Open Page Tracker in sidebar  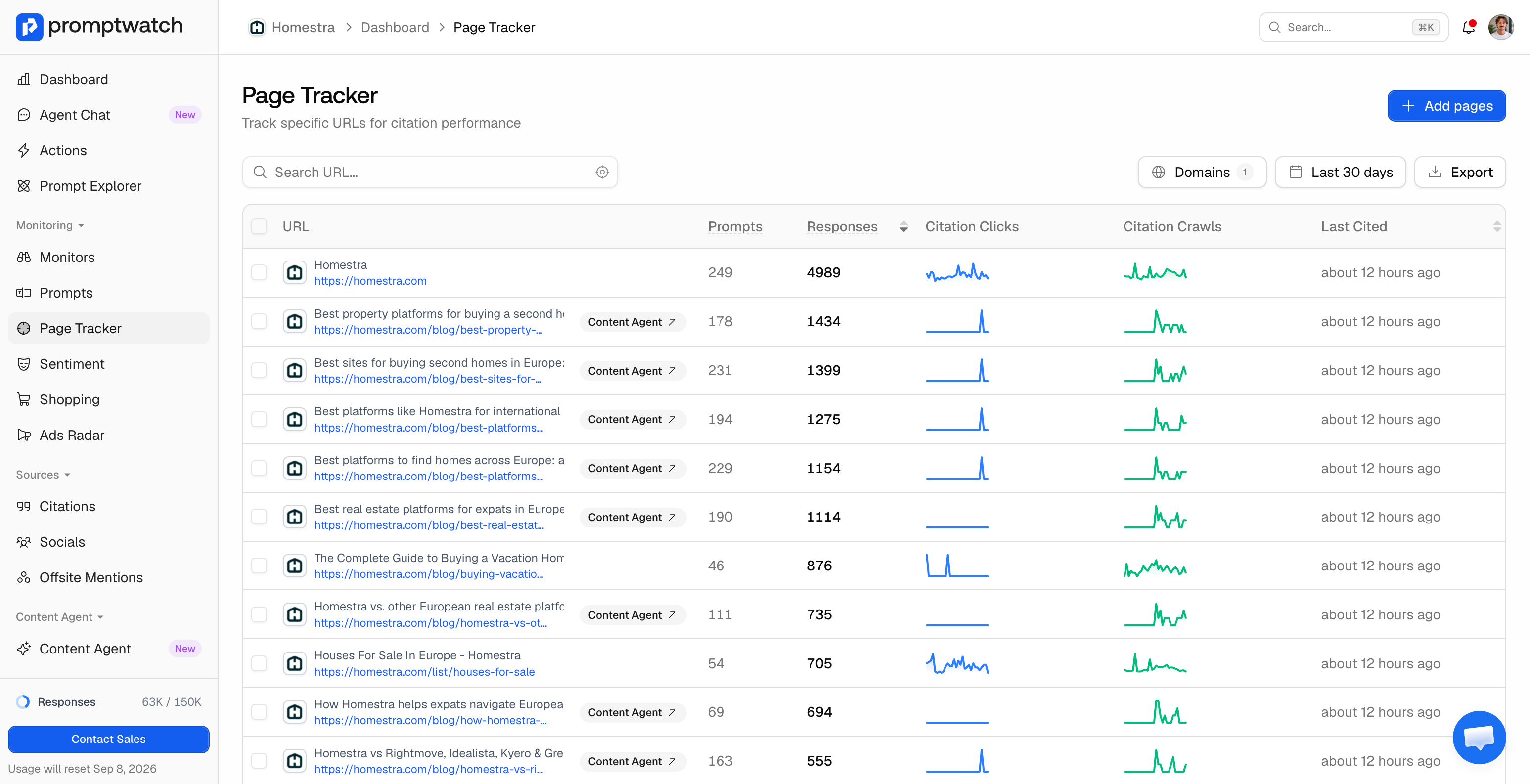click(x=109, y=328)
